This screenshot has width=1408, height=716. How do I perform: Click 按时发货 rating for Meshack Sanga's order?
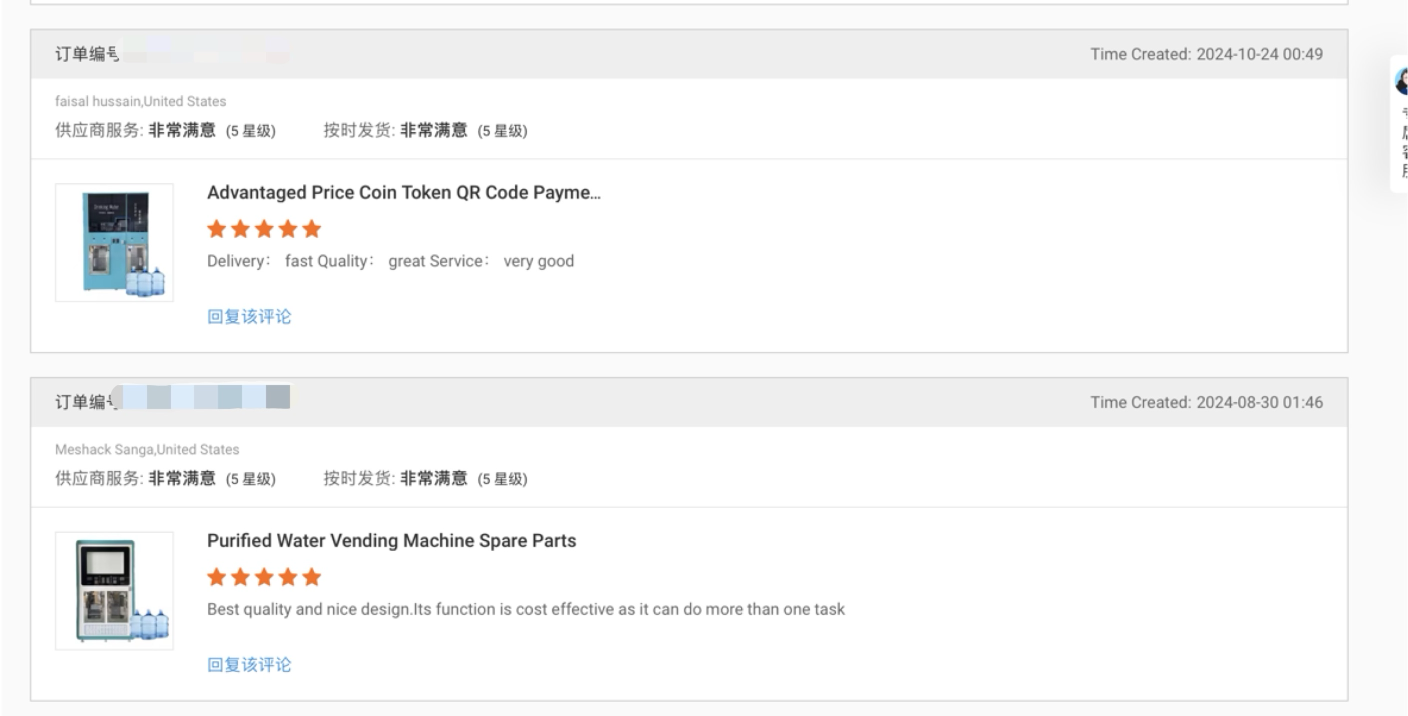425,479
